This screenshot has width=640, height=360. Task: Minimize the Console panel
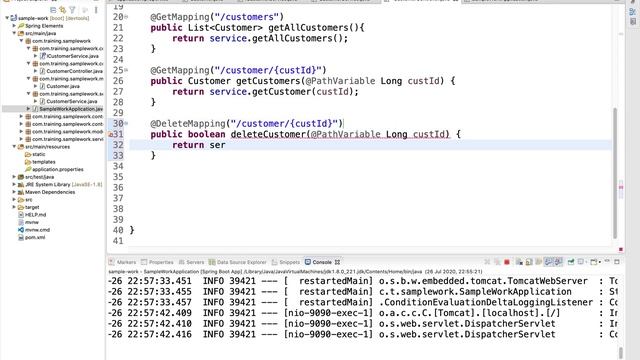(x=607, y=262)
